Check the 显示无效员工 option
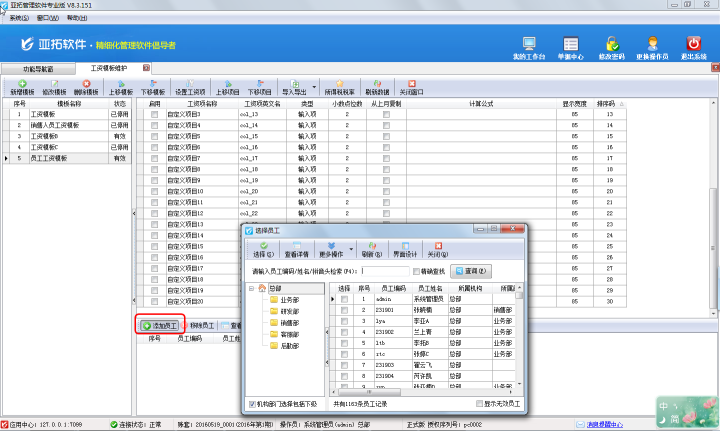720x431 pixels. (479, 404)
